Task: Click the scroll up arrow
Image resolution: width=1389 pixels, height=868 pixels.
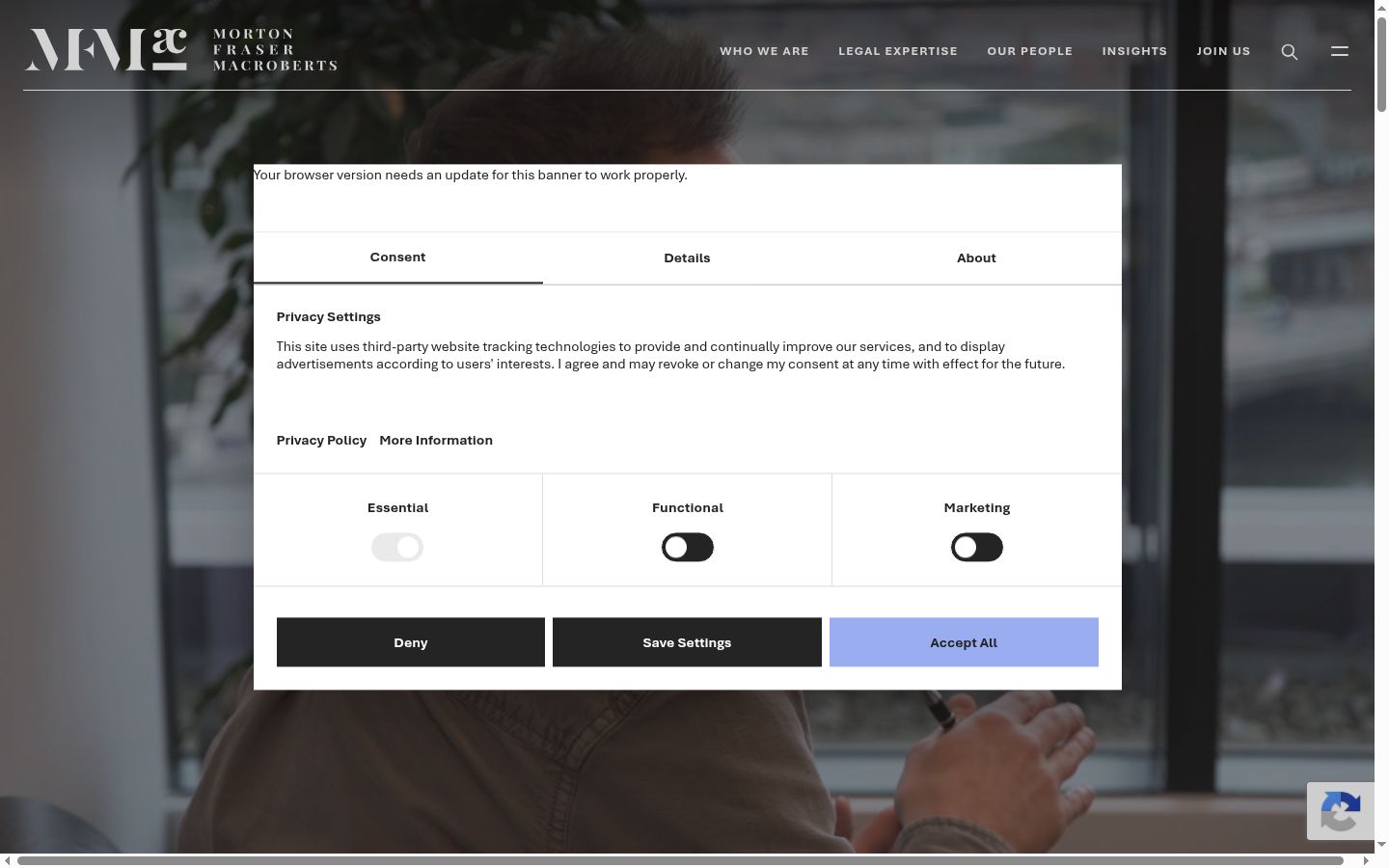Action: coord(1382,7)
